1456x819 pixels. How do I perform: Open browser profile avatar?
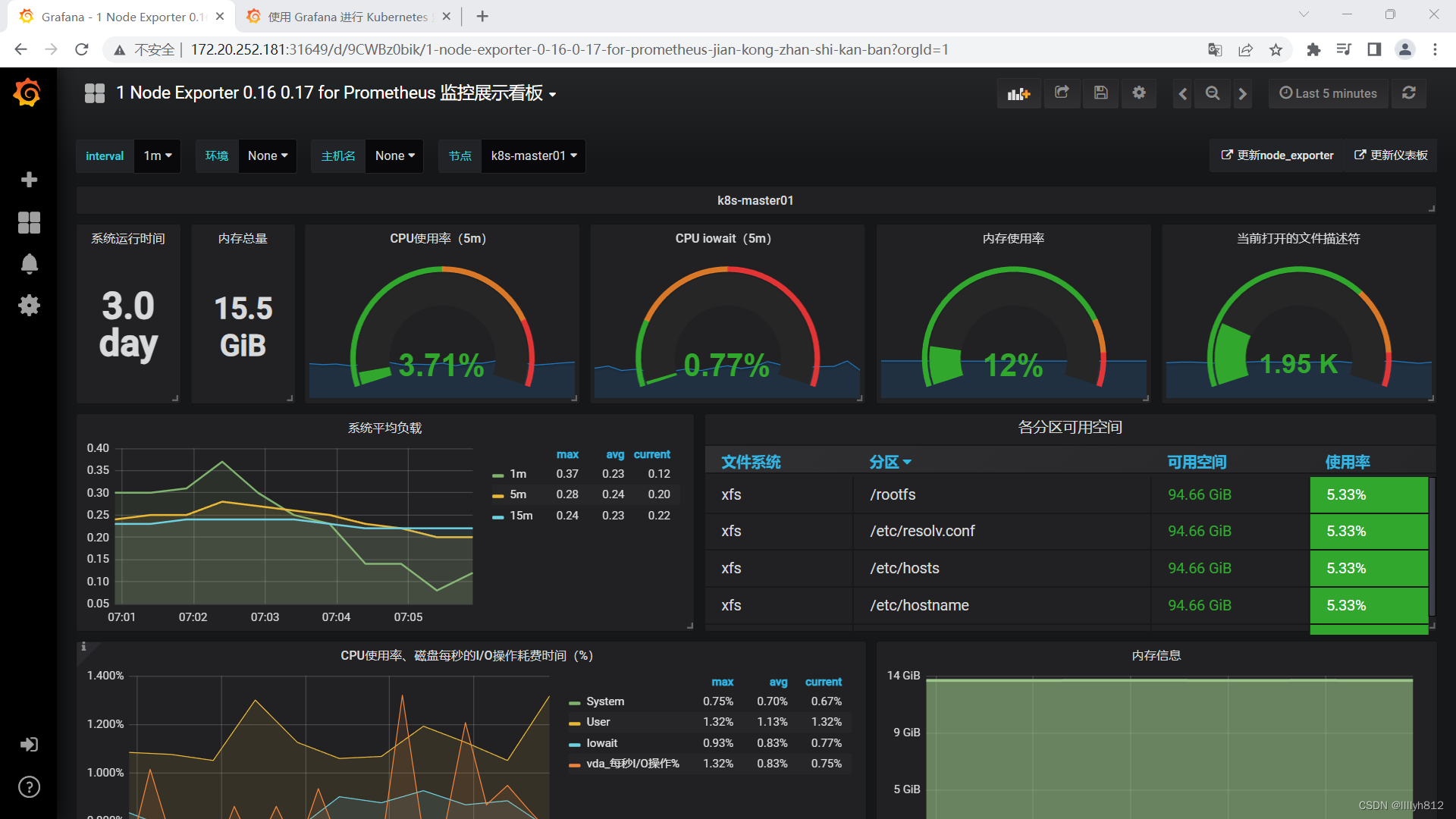pyautogui.click(x=1405, y=50)
